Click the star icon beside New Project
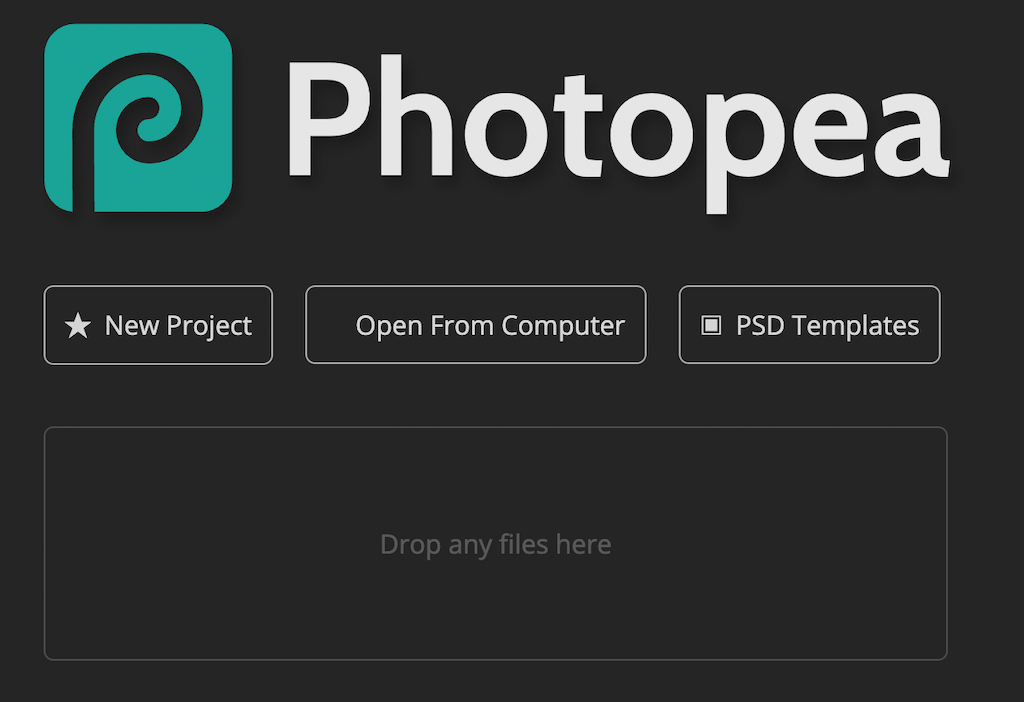 [77, 326]
